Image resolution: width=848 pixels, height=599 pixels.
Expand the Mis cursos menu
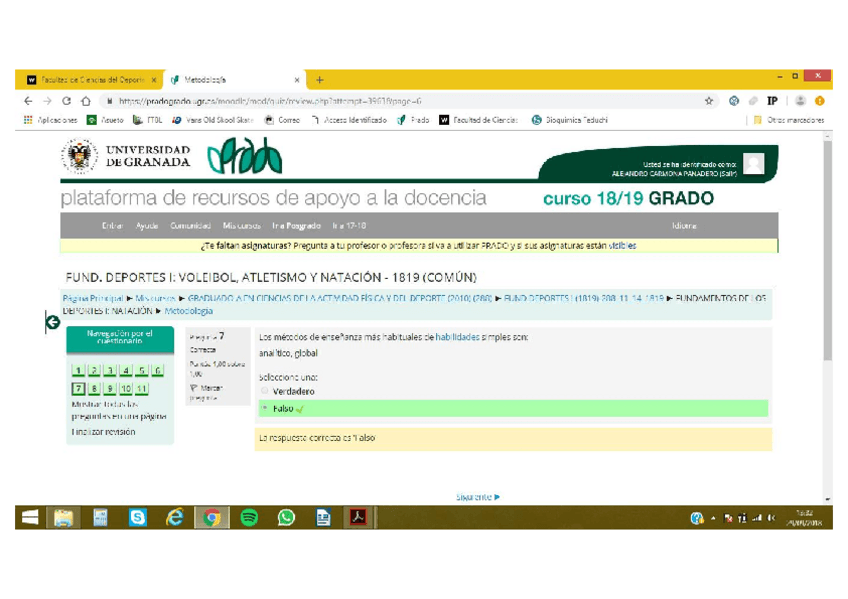[242, 226]
